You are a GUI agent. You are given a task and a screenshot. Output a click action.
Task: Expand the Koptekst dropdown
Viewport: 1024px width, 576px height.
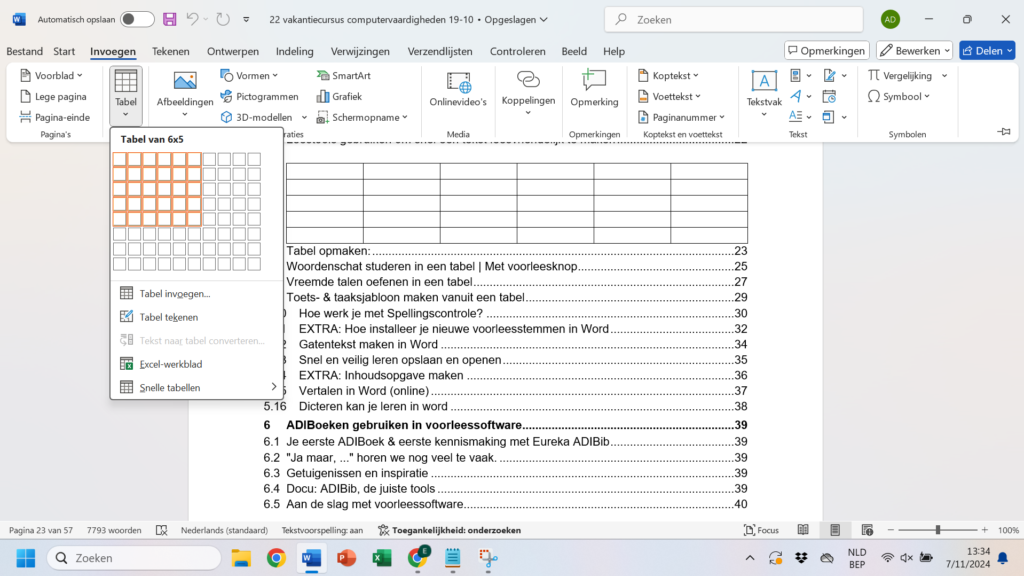click(668, 75)
